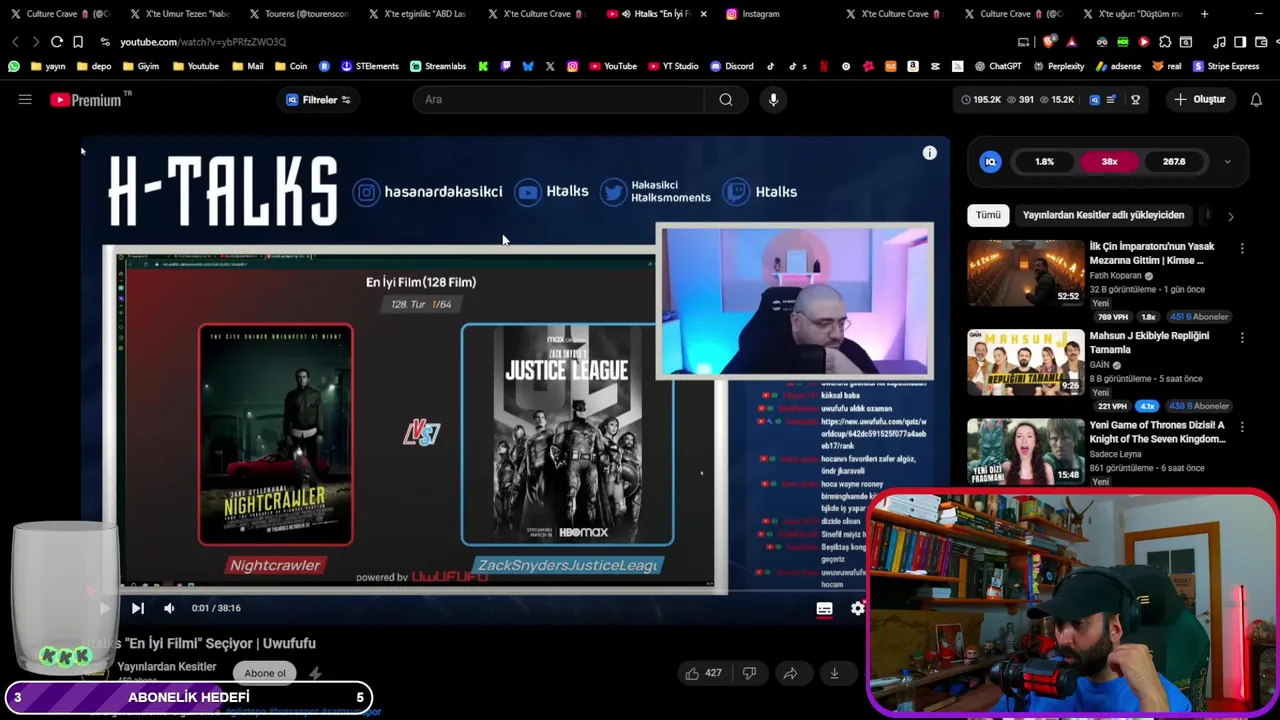Image resolution: width=1280 pixels, height=720 pixels.
Task: Open options menu for Game of Thrones video
Action: coord(1242,427)
